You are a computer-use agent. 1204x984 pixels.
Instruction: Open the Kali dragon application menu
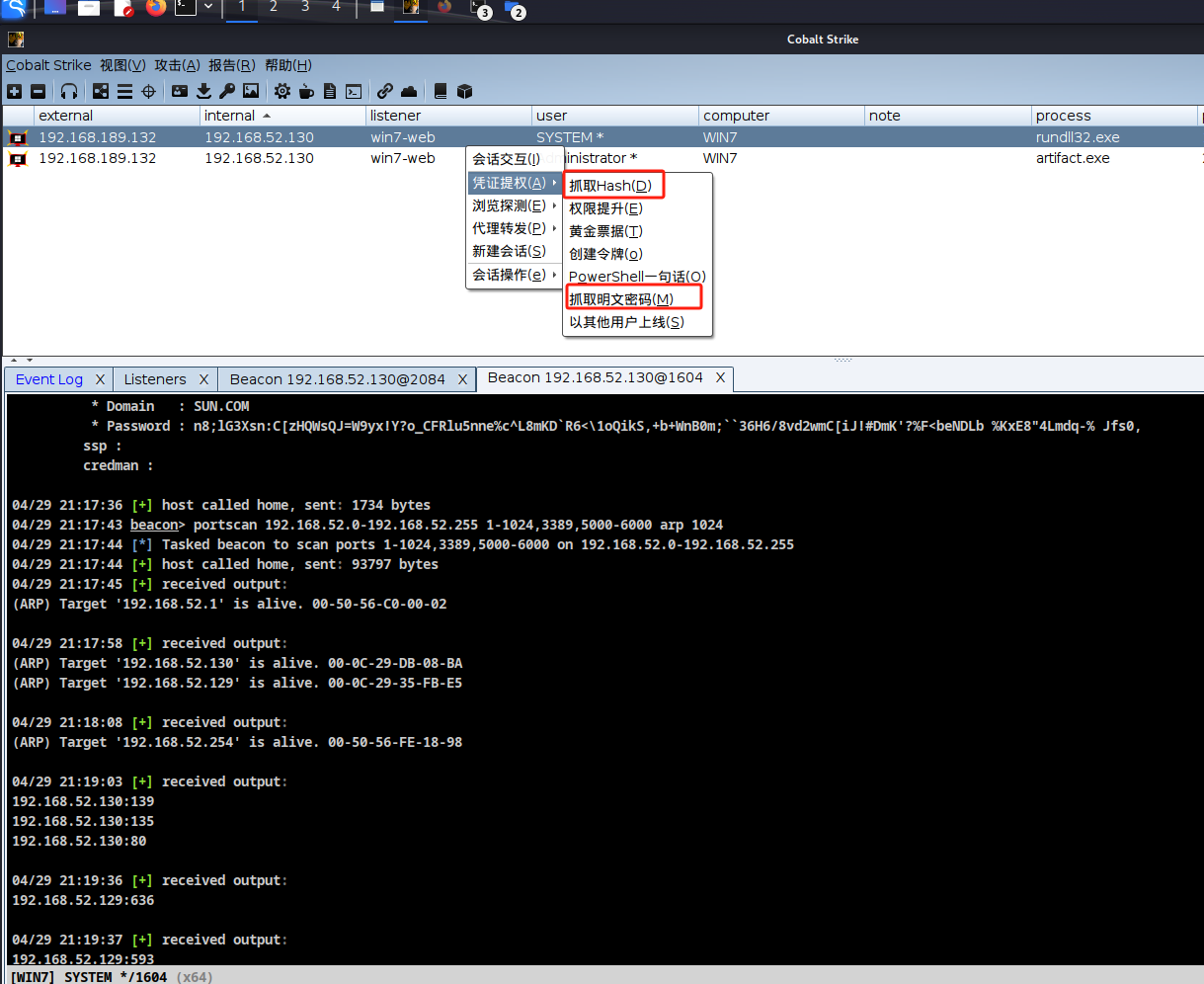pyautogui.click(x=14, y=9)
